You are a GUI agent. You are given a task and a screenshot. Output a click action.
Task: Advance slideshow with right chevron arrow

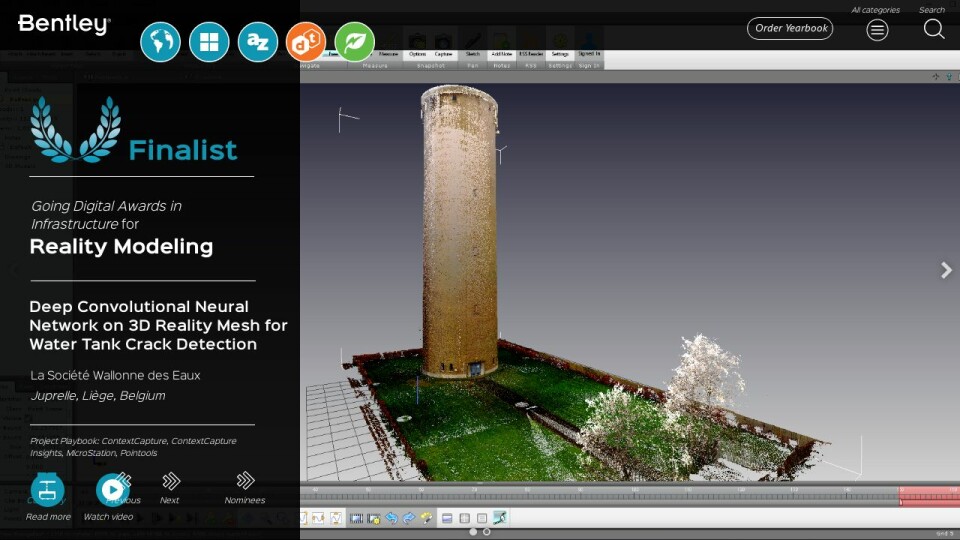(x=946, y=270)
